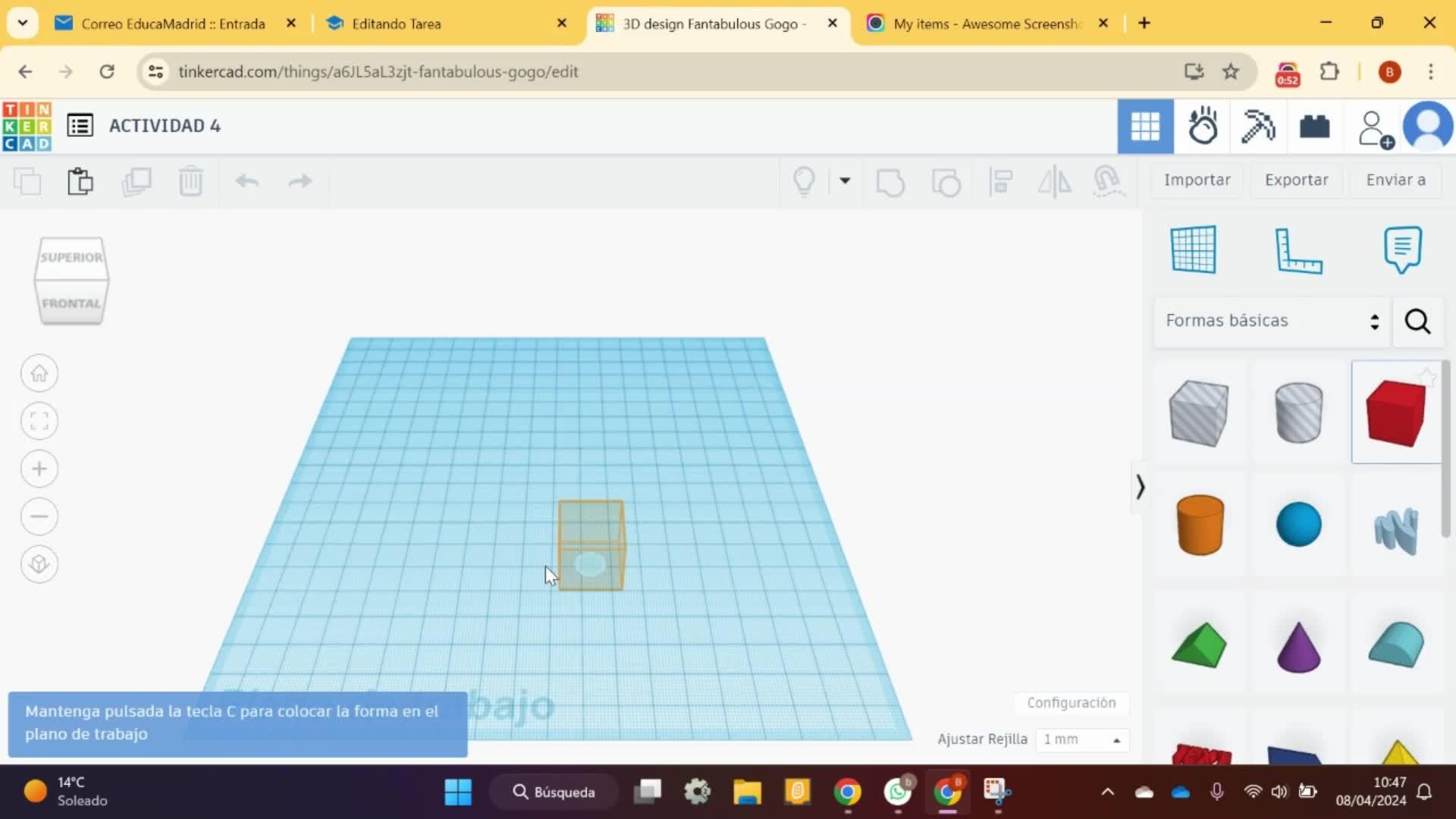Collapse the shapes panel with chevron

1140,487
